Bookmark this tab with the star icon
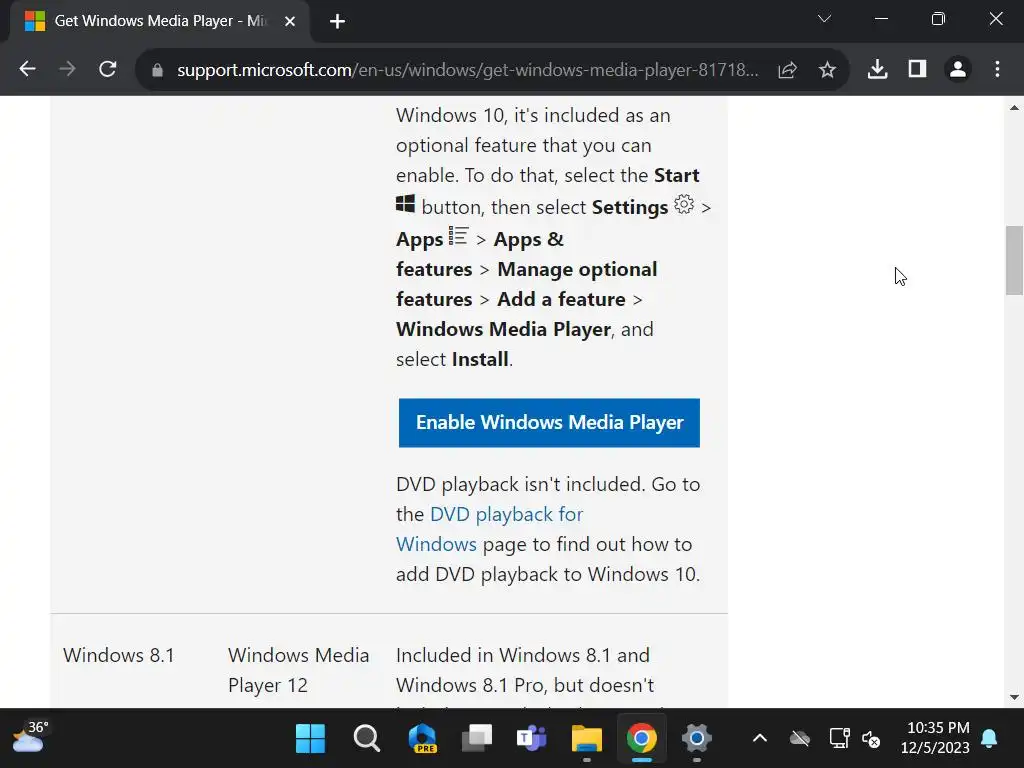The height and width of the screenshot is (768, 1024). 827,69
